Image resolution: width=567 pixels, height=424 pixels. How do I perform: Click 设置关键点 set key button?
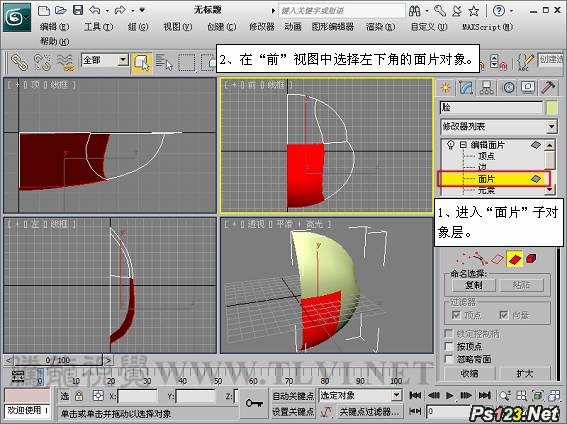click(293, 411)
